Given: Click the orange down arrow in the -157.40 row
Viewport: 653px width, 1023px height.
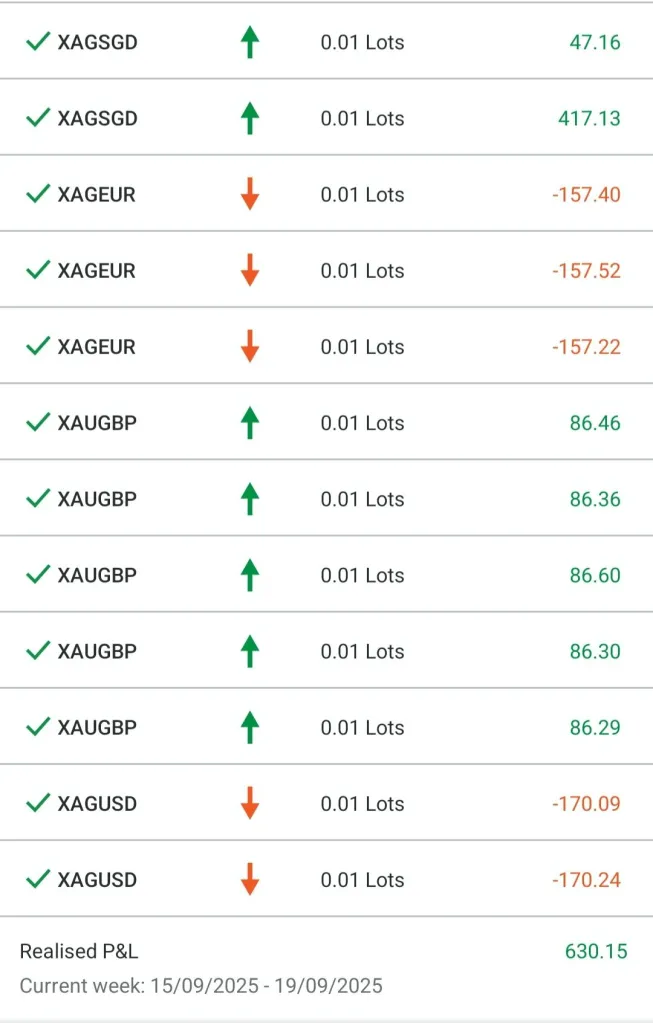Looking at the screenshot, I should coord(250,194).
